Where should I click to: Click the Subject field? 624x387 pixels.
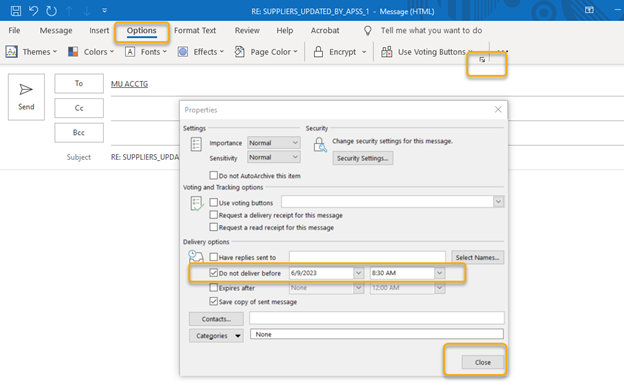click(145, 157)
